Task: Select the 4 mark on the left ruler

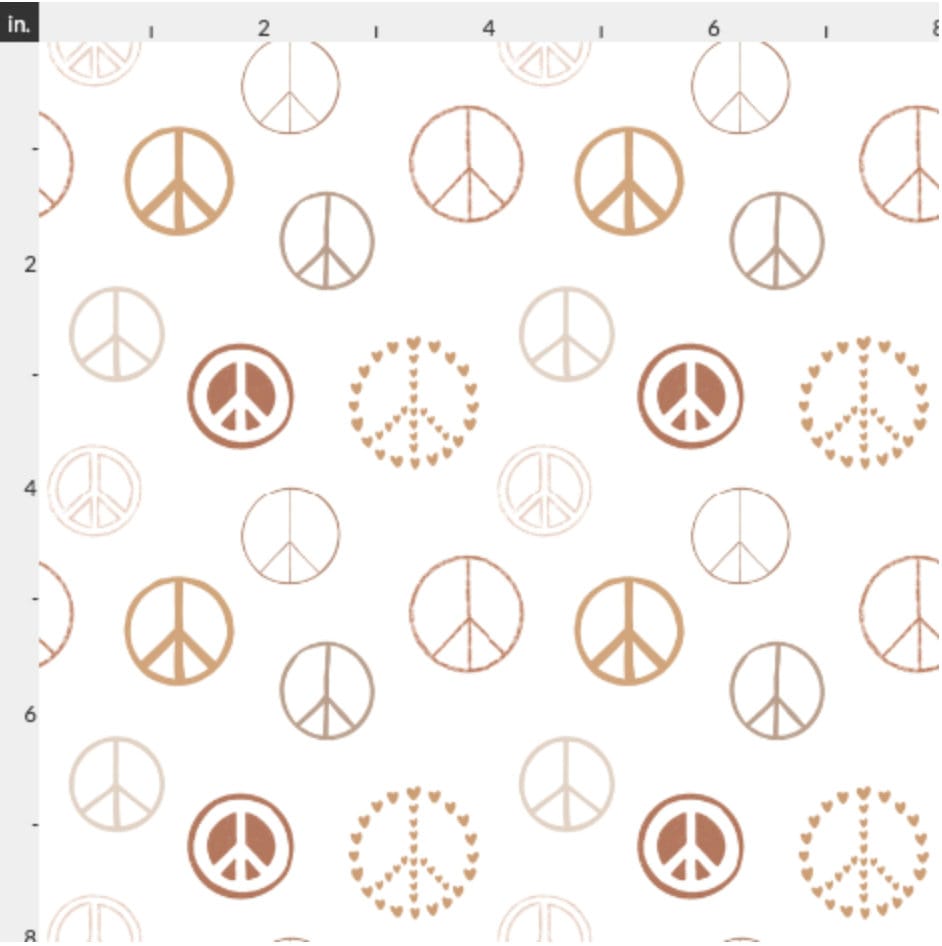Action: [29, 488]
